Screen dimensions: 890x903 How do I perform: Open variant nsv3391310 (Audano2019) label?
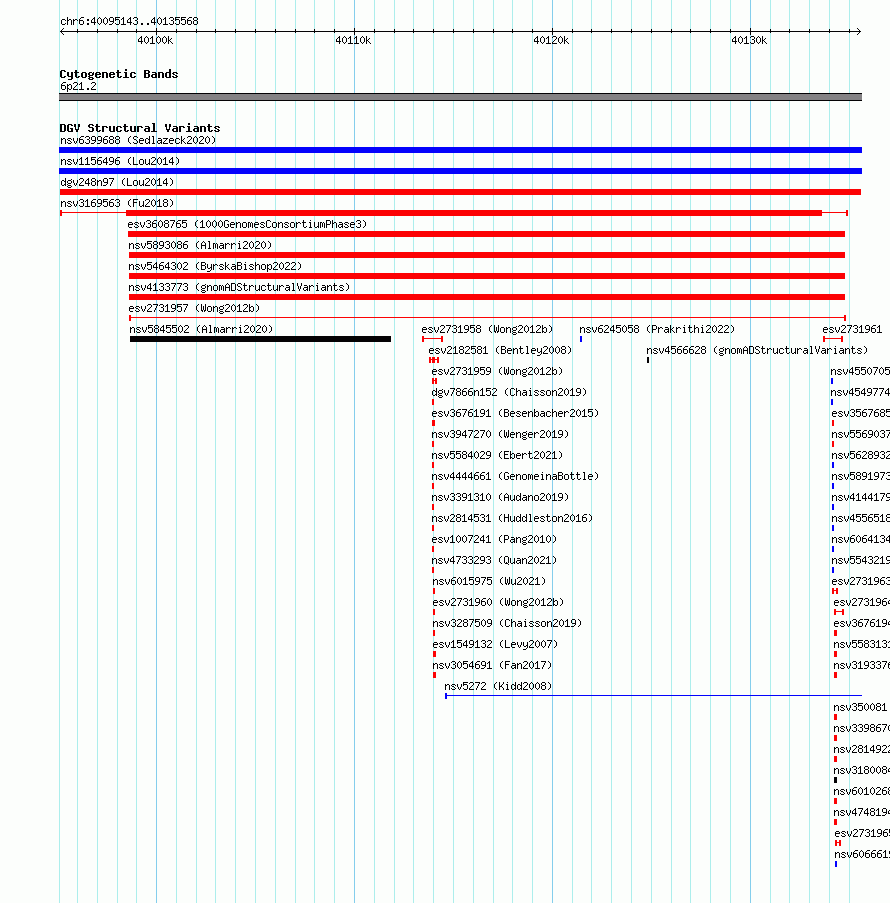[500, 498]
